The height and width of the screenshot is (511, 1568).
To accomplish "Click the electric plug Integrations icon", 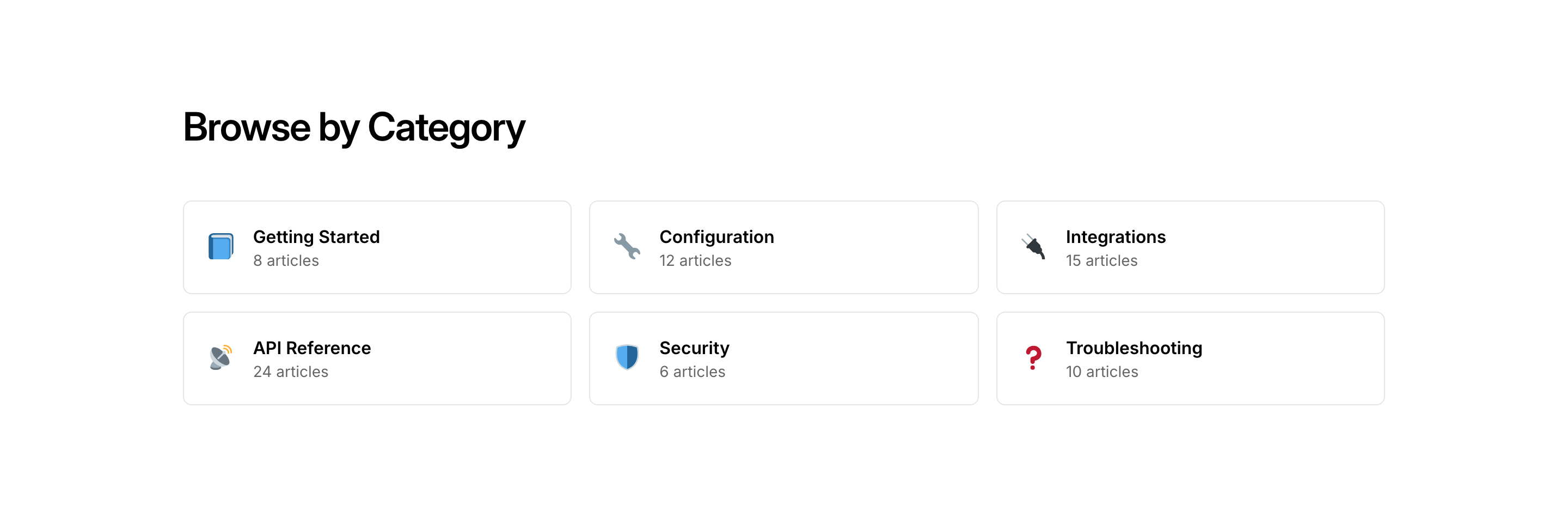I will tap(1033, 247).
